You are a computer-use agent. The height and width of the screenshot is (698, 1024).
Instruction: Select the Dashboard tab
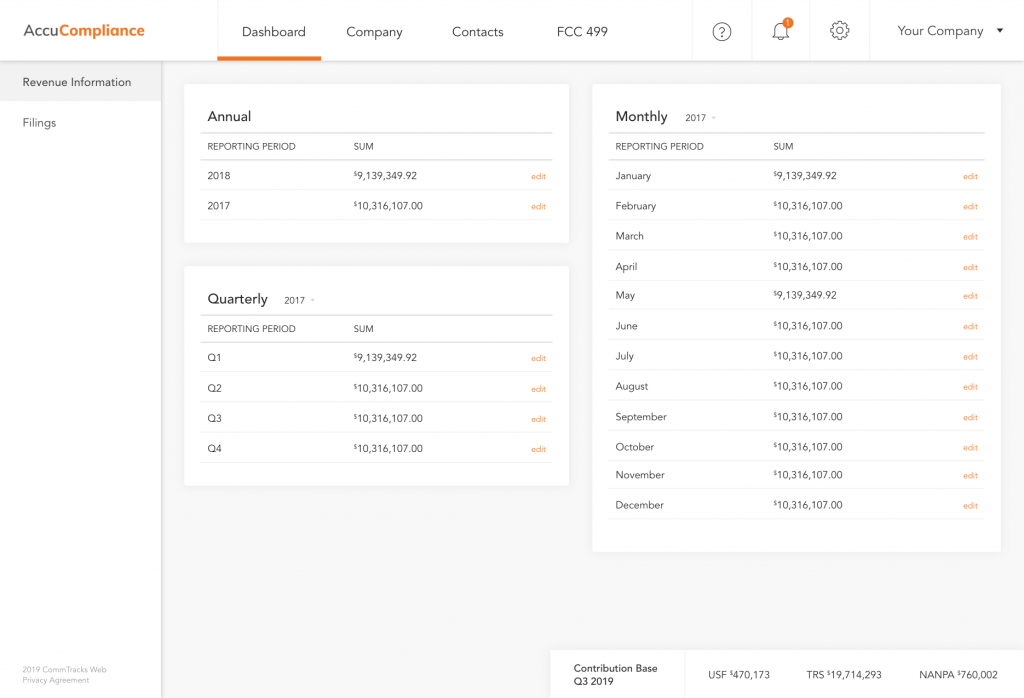coord(273,32)
